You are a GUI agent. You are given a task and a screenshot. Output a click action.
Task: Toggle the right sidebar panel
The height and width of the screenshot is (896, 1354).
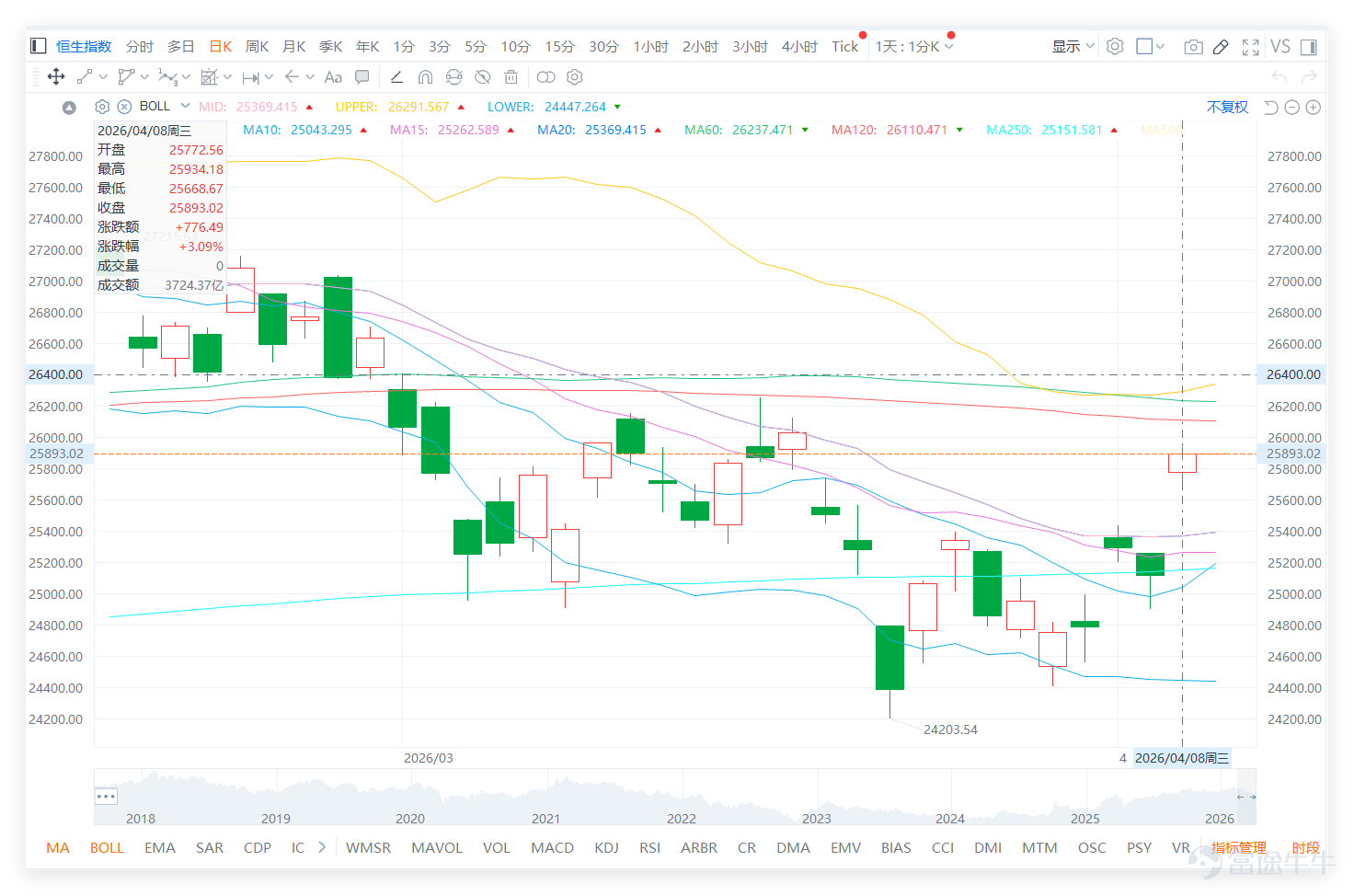pos(1308,47)
